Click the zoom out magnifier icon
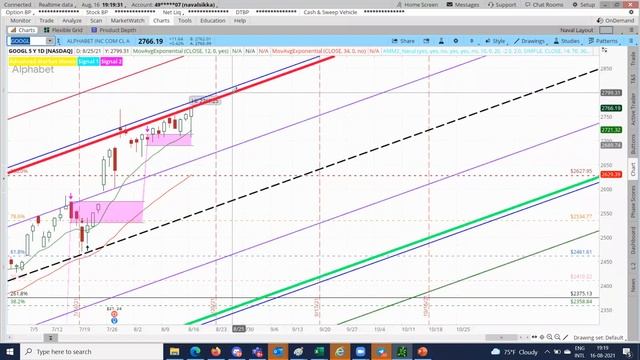 click(557, 337)
